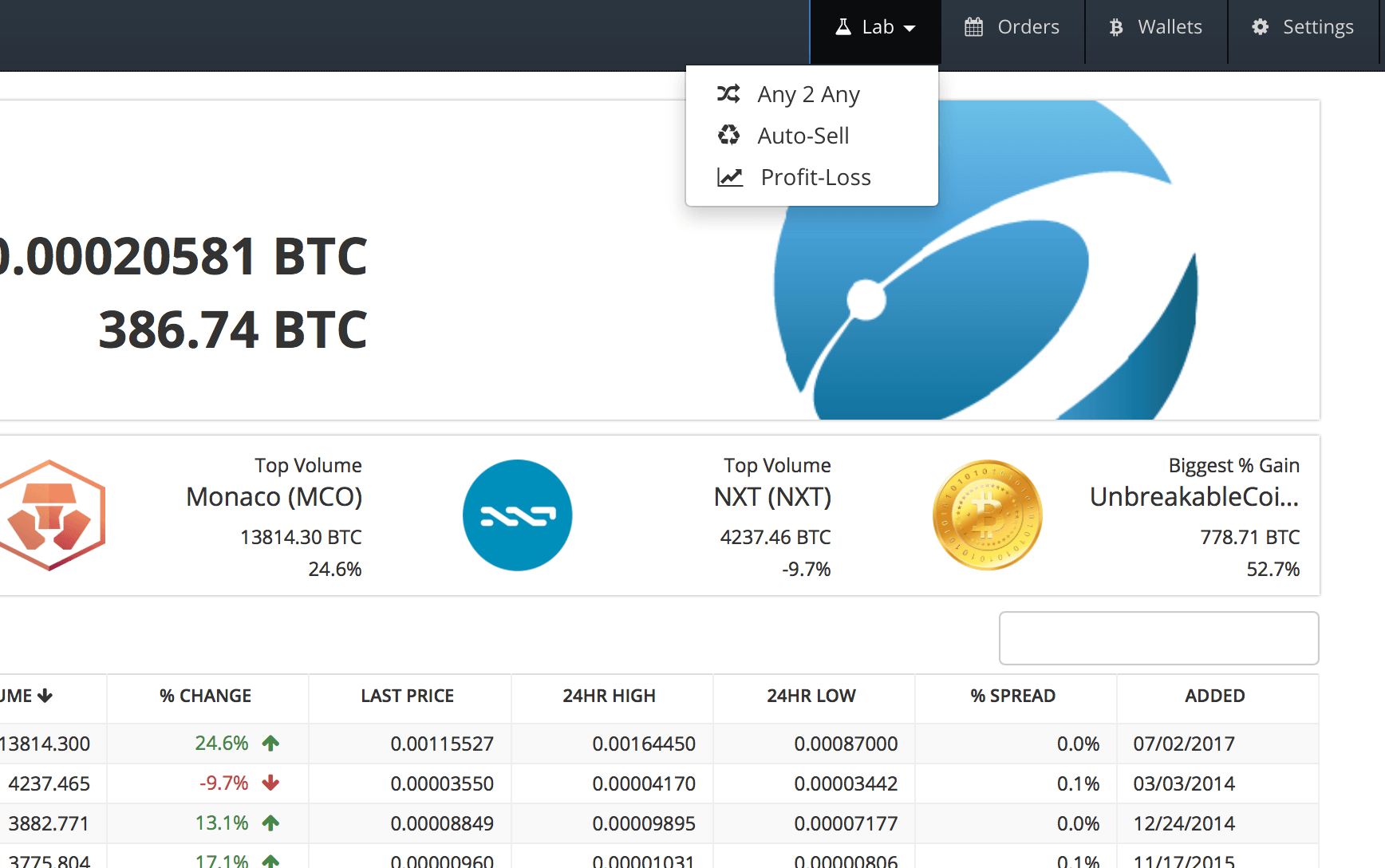The height and width of the screenshot is (868, 1385).
Task: Click the shuffle icon beside Any 2 Any
Action: [728, 94]
